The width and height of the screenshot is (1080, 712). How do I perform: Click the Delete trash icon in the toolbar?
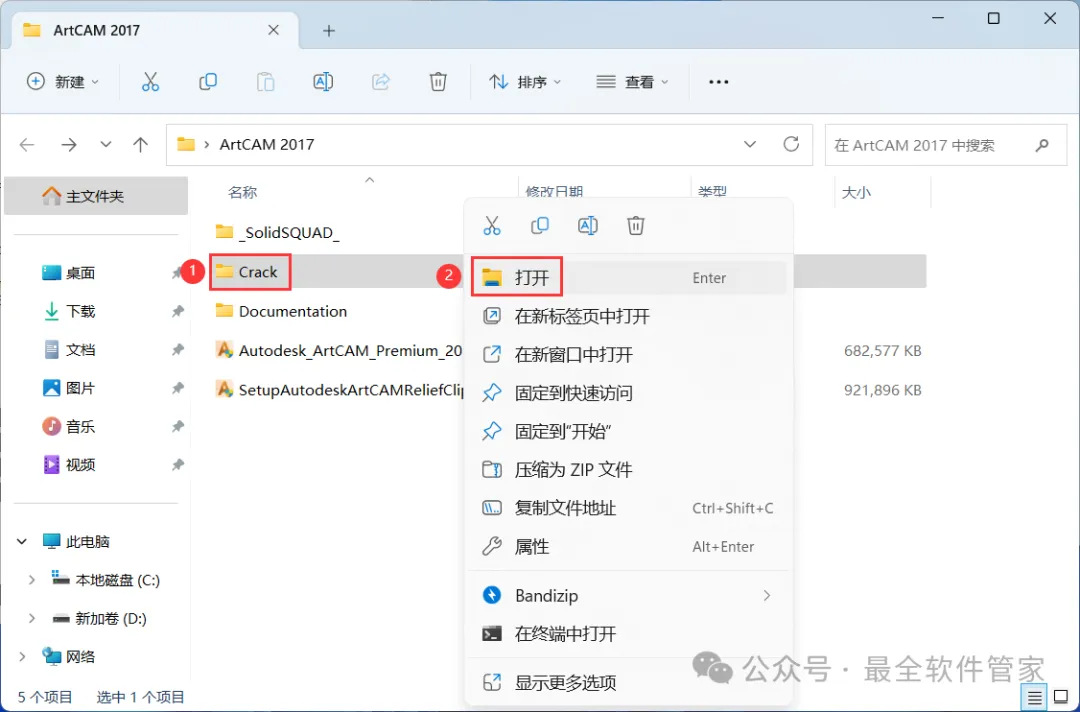[x=438, y=82]
